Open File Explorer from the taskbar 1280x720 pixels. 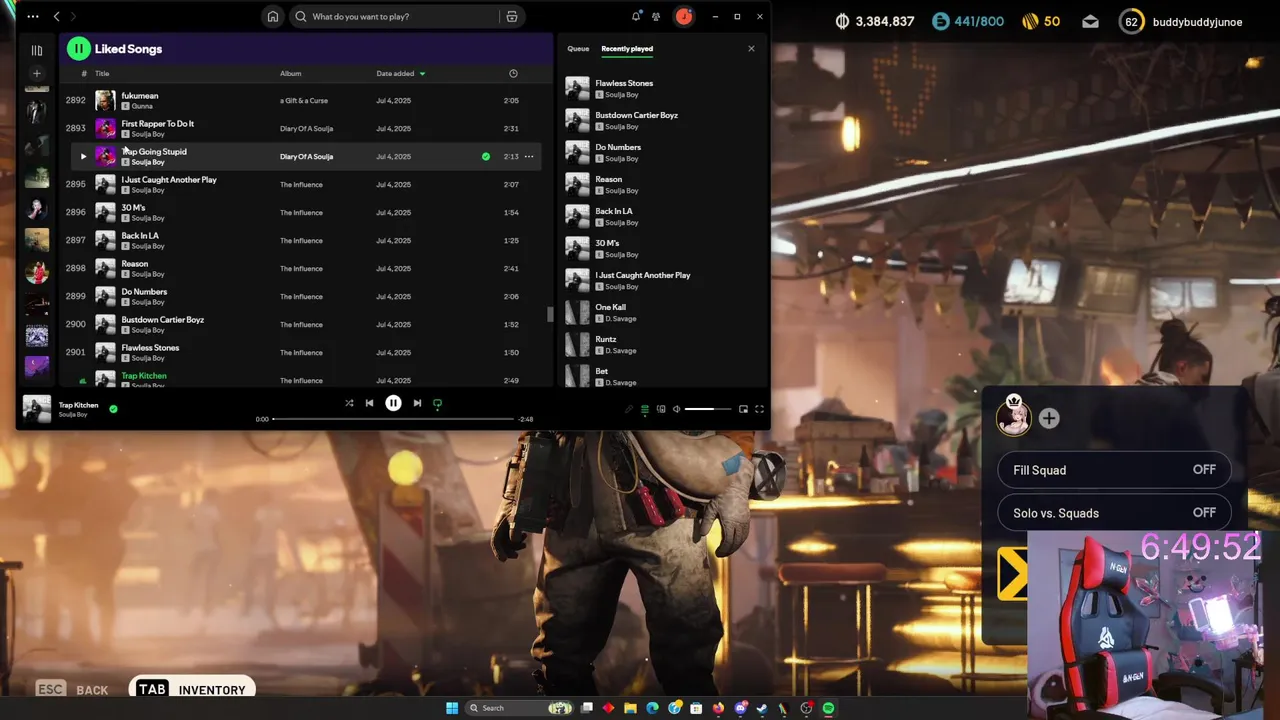pos(630,708)
